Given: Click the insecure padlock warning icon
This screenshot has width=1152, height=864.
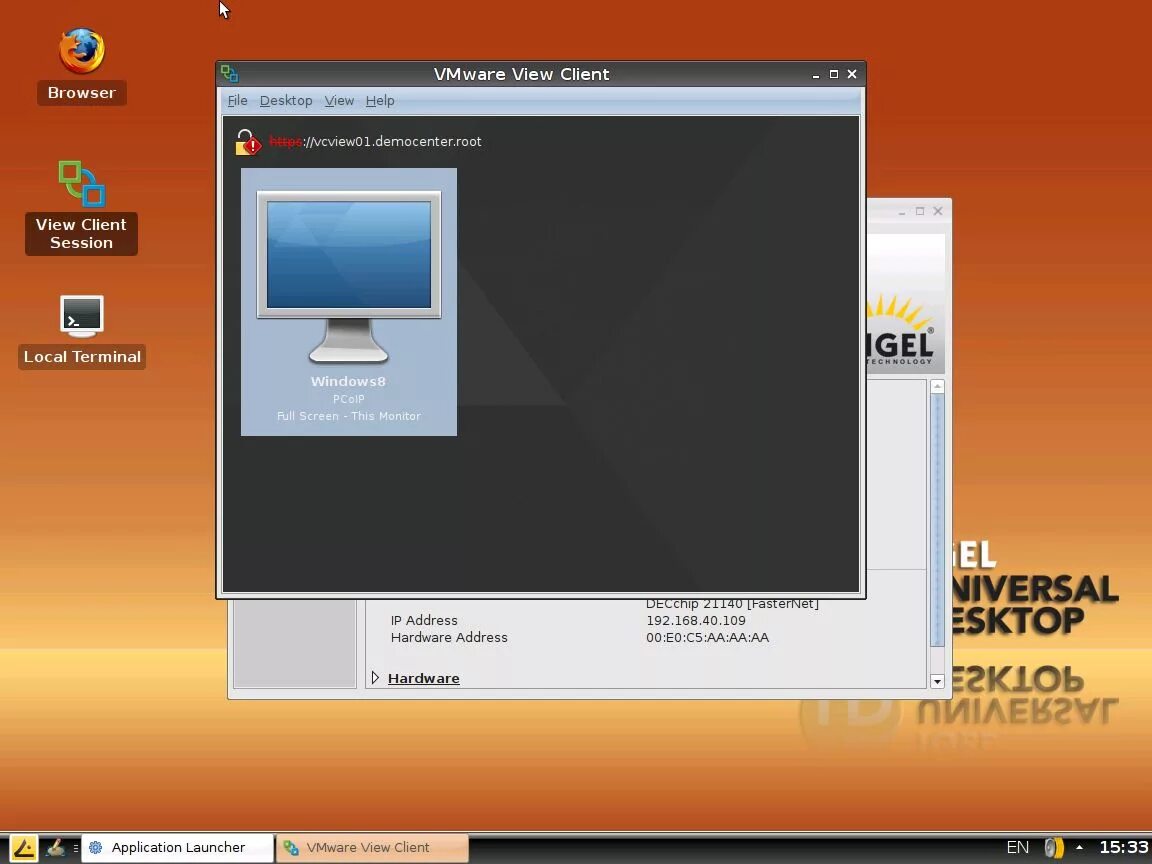Looking at the screenshot, I should pos(248,142).
